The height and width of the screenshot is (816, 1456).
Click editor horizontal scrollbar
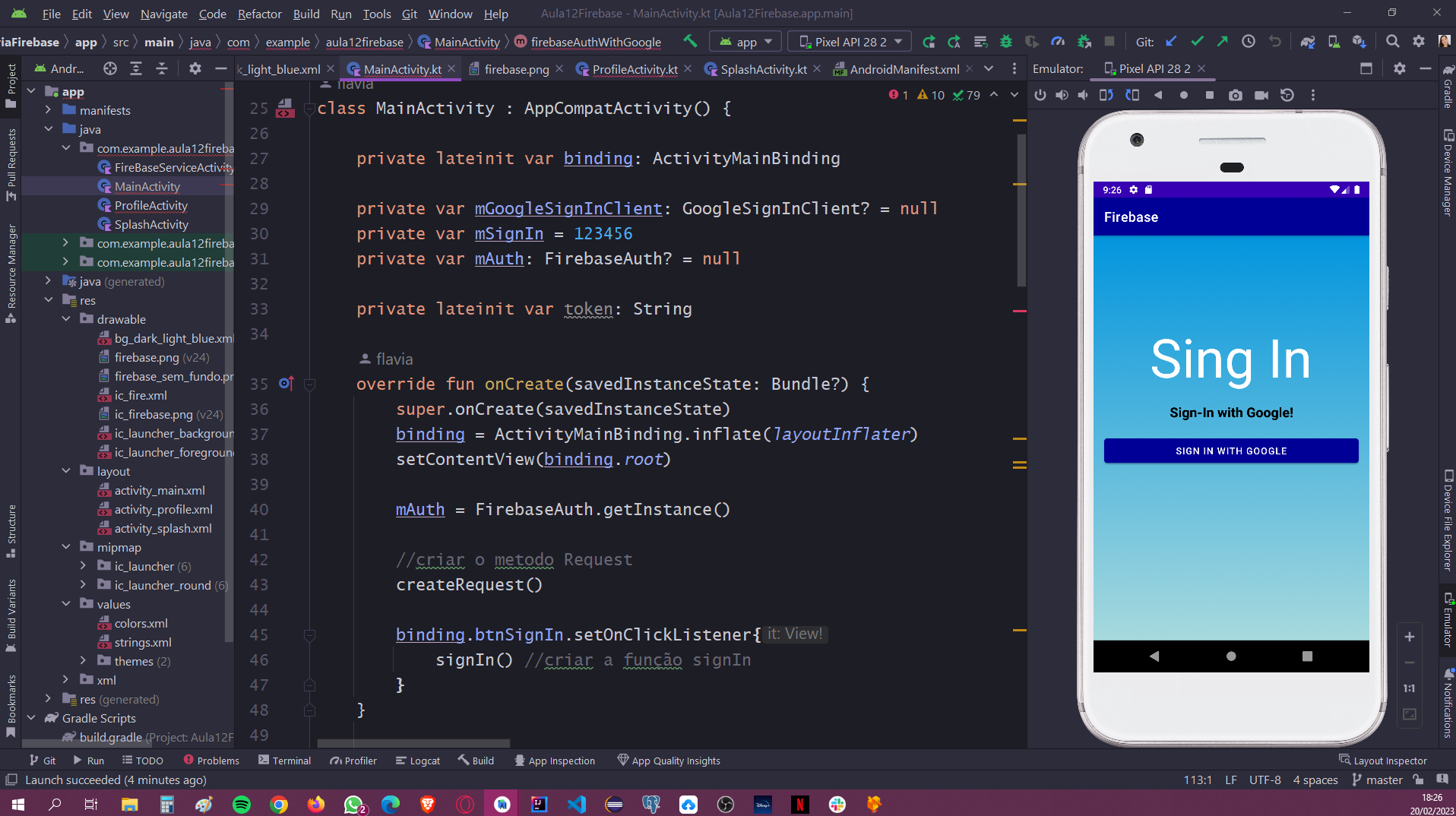pos(413,743)
